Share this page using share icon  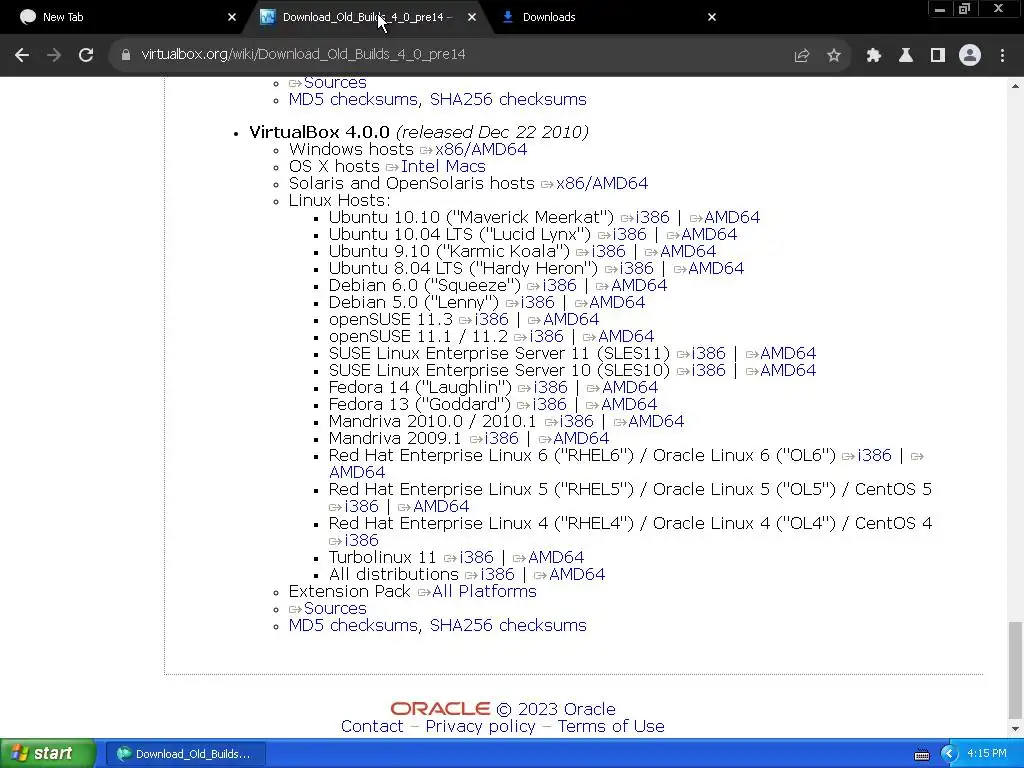tap(801, 56)
